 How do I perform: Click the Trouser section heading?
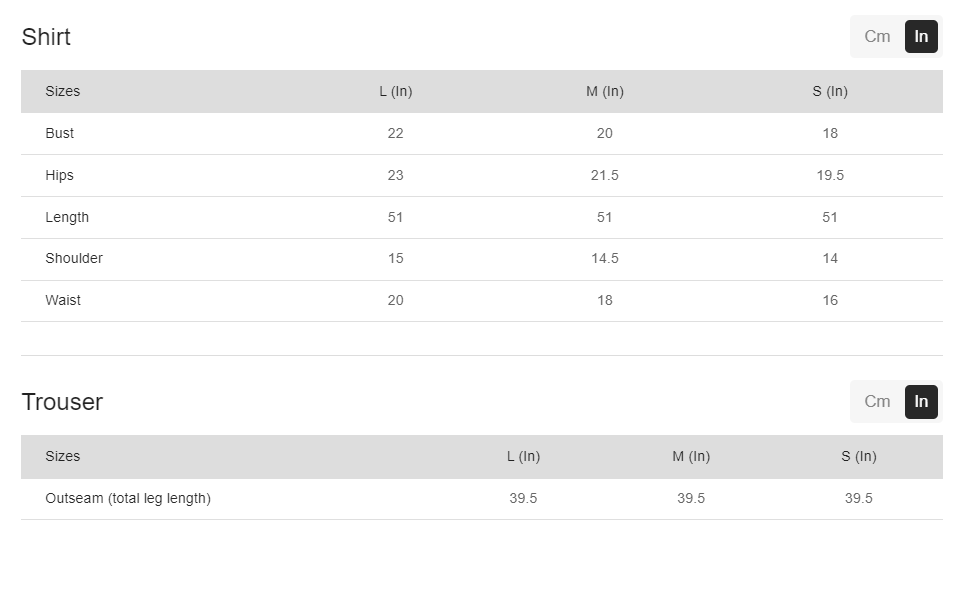[x=62, y=402]
